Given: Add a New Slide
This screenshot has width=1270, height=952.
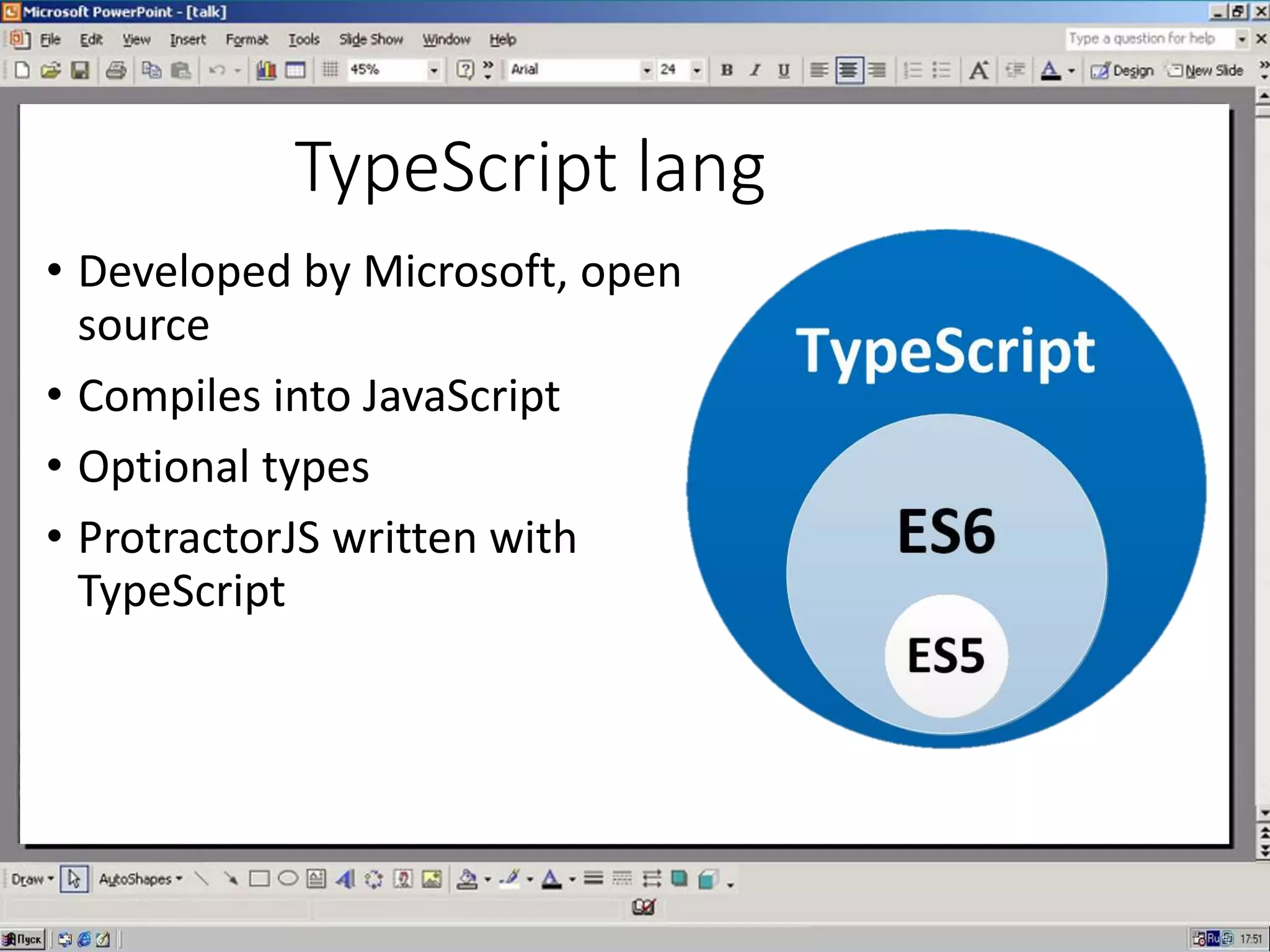Looking at the screenshot, I should click(1206, 71).
